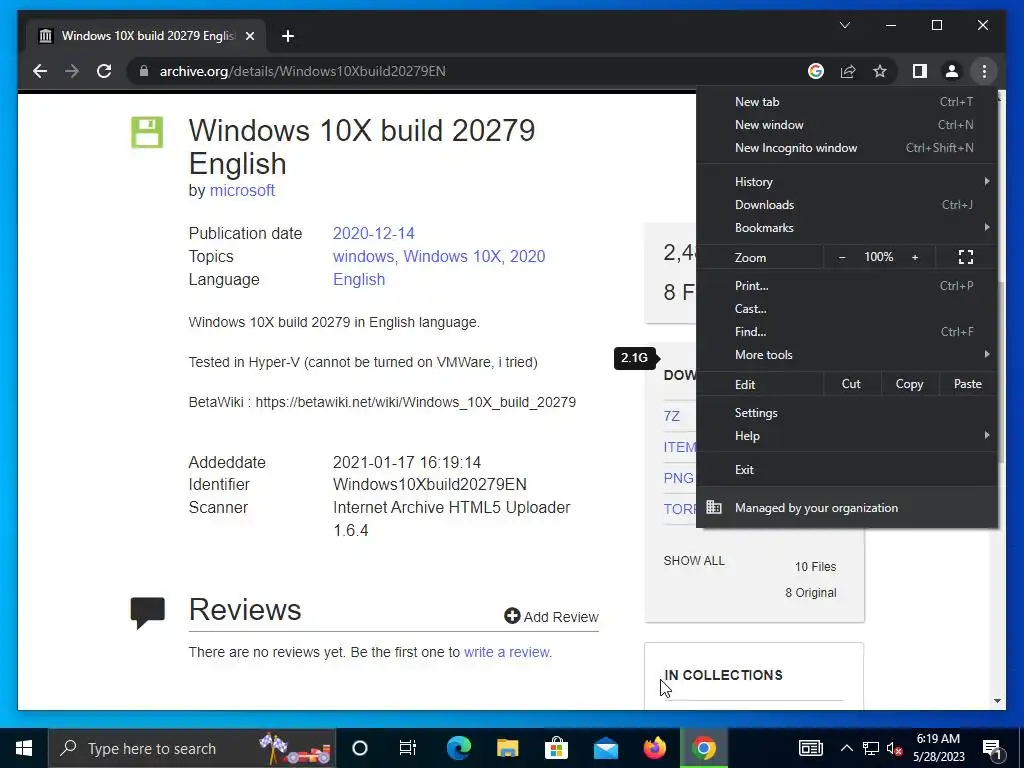Screen dimensions: 1024x768
Task: Click the Chrome three-dot menu button
Action: click(x=984, y=71)
